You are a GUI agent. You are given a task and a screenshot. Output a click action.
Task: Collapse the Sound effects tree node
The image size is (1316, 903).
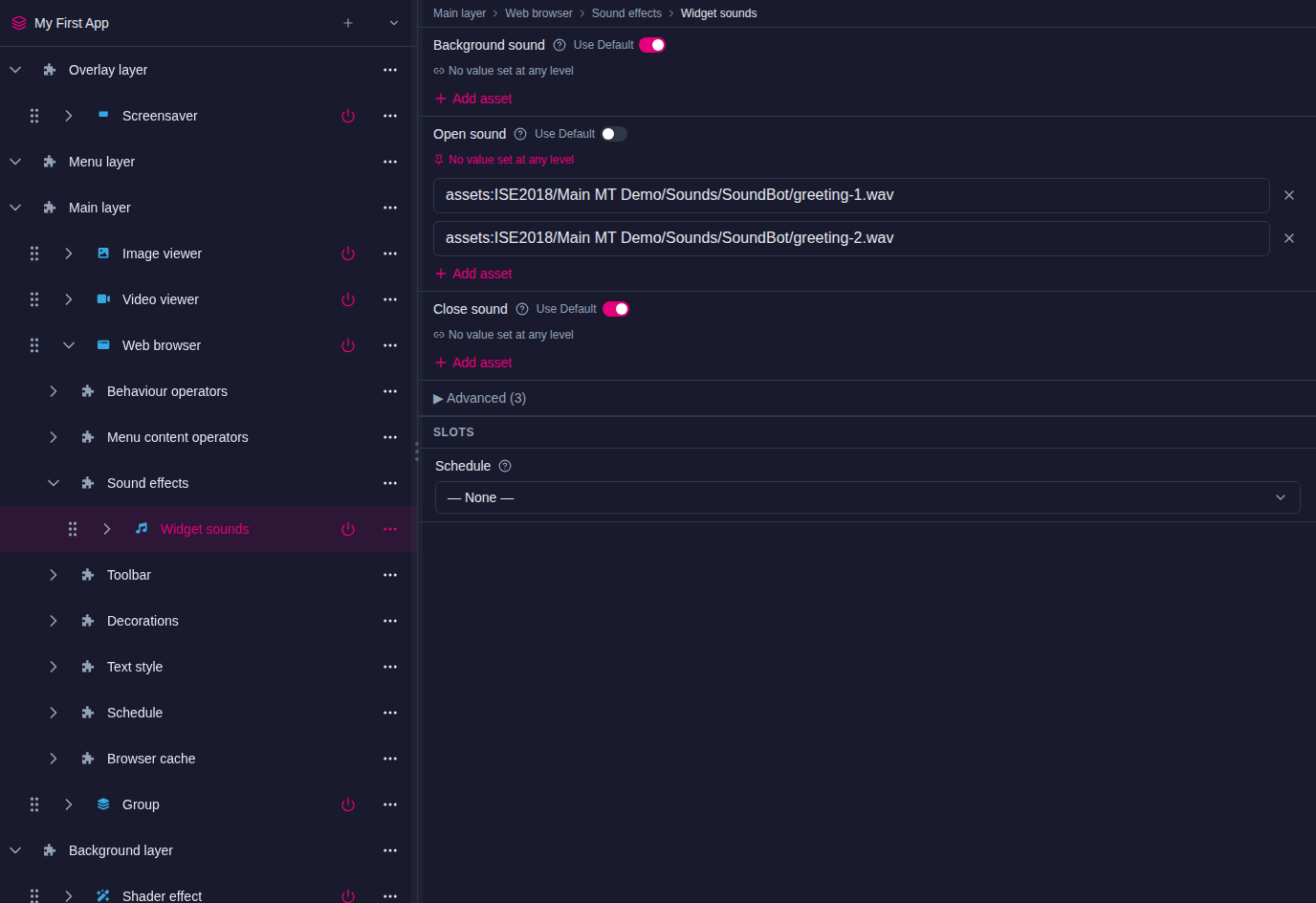pyautogui.click(x=54, y=483)
